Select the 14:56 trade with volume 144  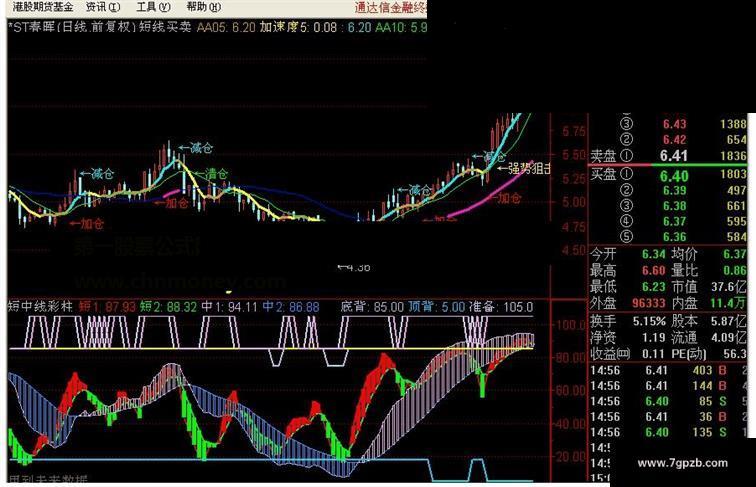tap(668, 386)
